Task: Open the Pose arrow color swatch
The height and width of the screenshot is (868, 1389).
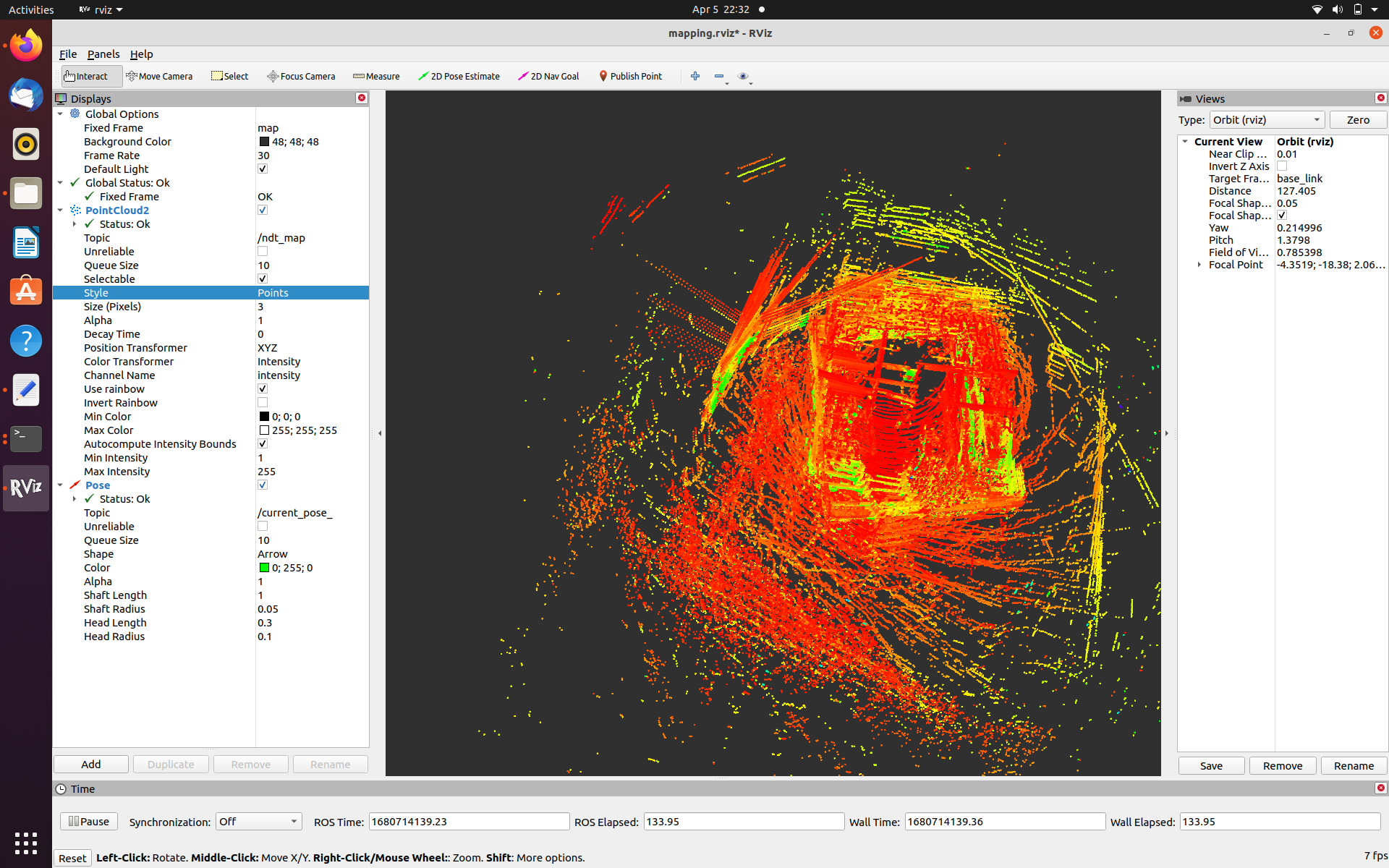Action: (264, 567)
